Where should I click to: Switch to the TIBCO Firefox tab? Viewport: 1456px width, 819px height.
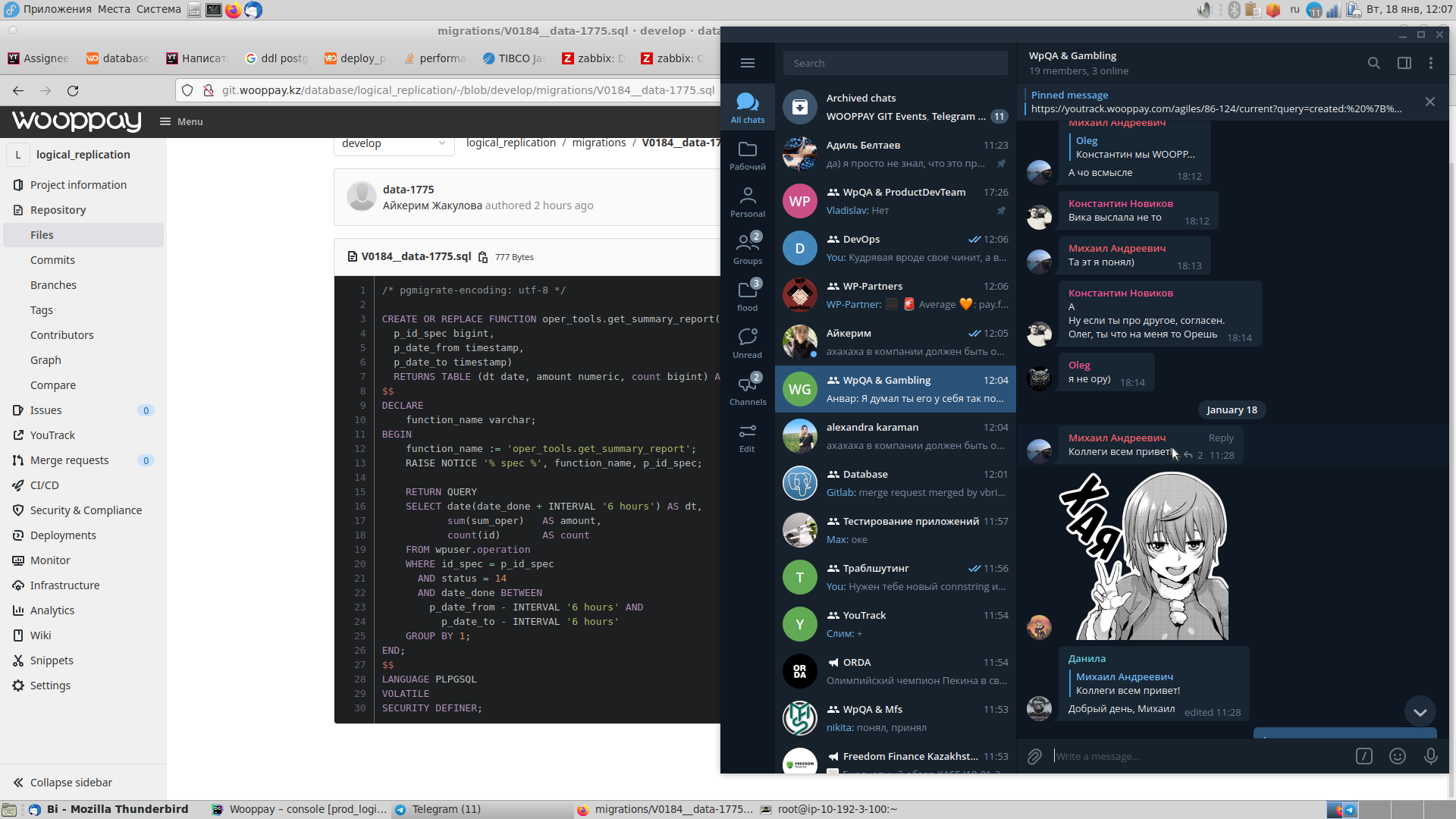point(513,58)
